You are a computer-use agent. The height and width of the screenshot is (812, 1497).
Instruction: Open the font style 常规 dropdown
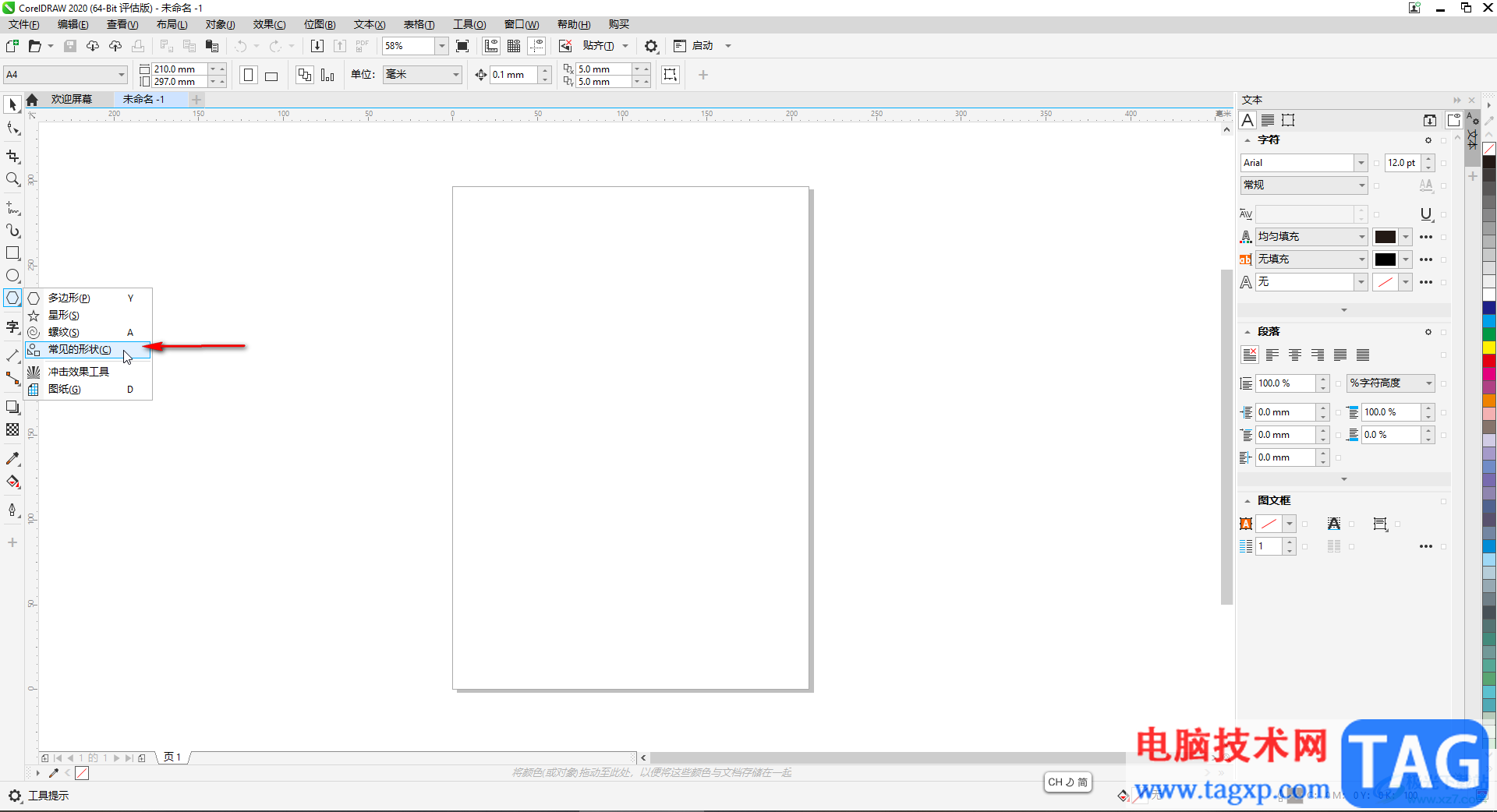(x=1304, y=185)
